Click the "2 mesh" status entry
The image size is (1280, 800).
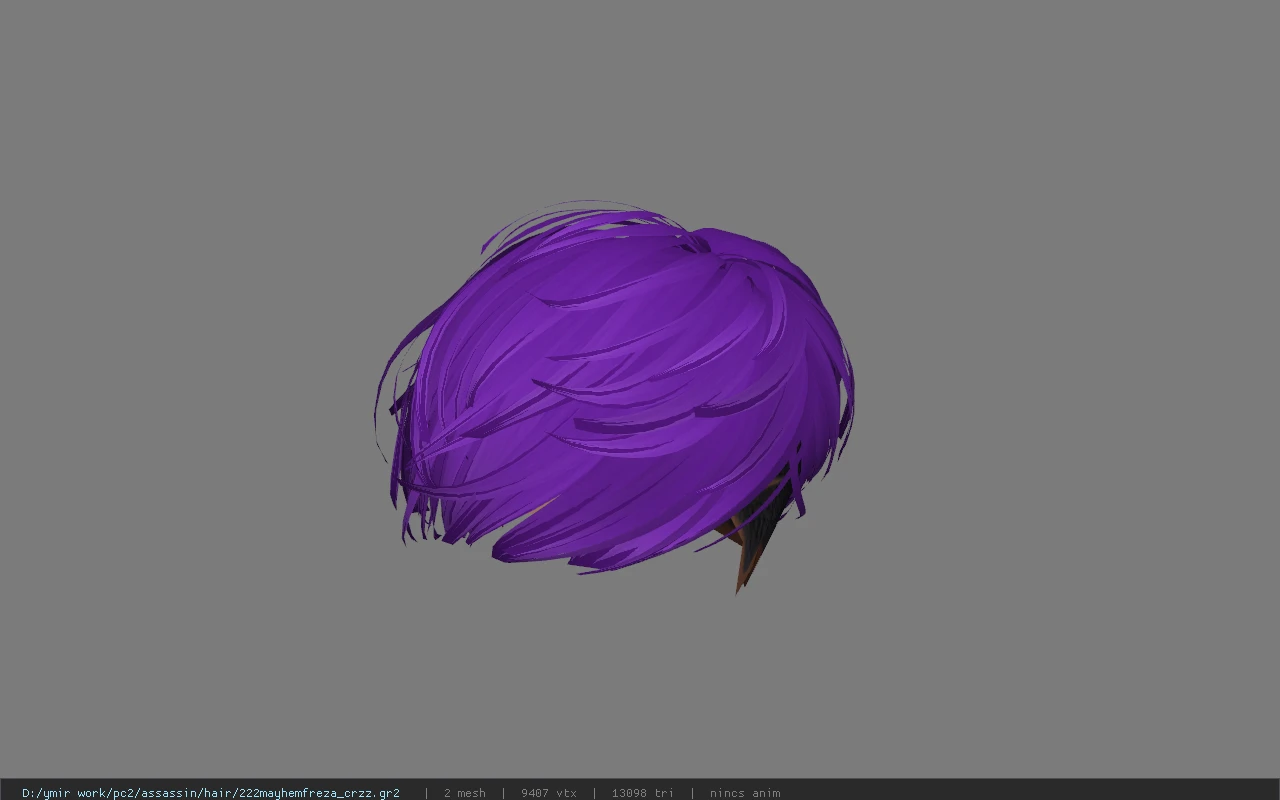465,793
